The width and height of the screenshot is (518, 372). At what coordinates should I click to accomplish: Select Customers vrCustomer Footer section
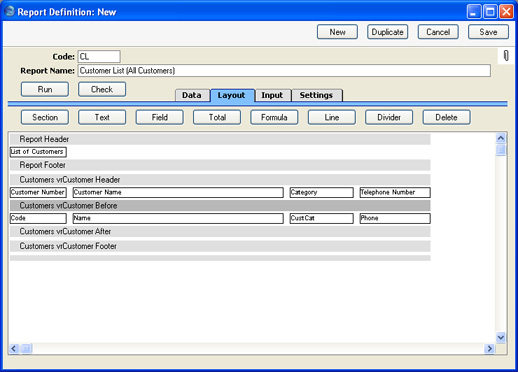220,246
